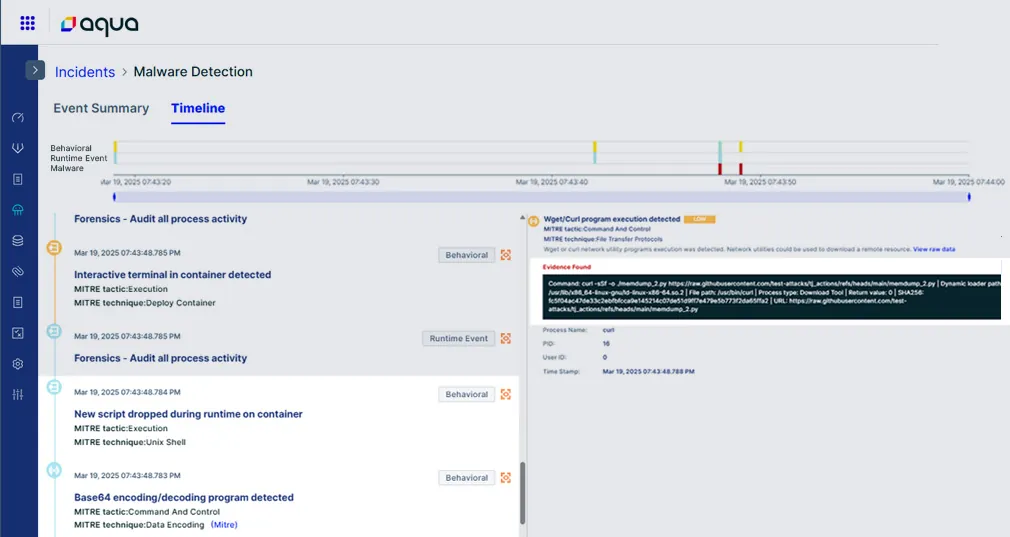1010x537 pixels.
Task: Click the right red Malware timeline marker
Action: click(x=741, y=169)
